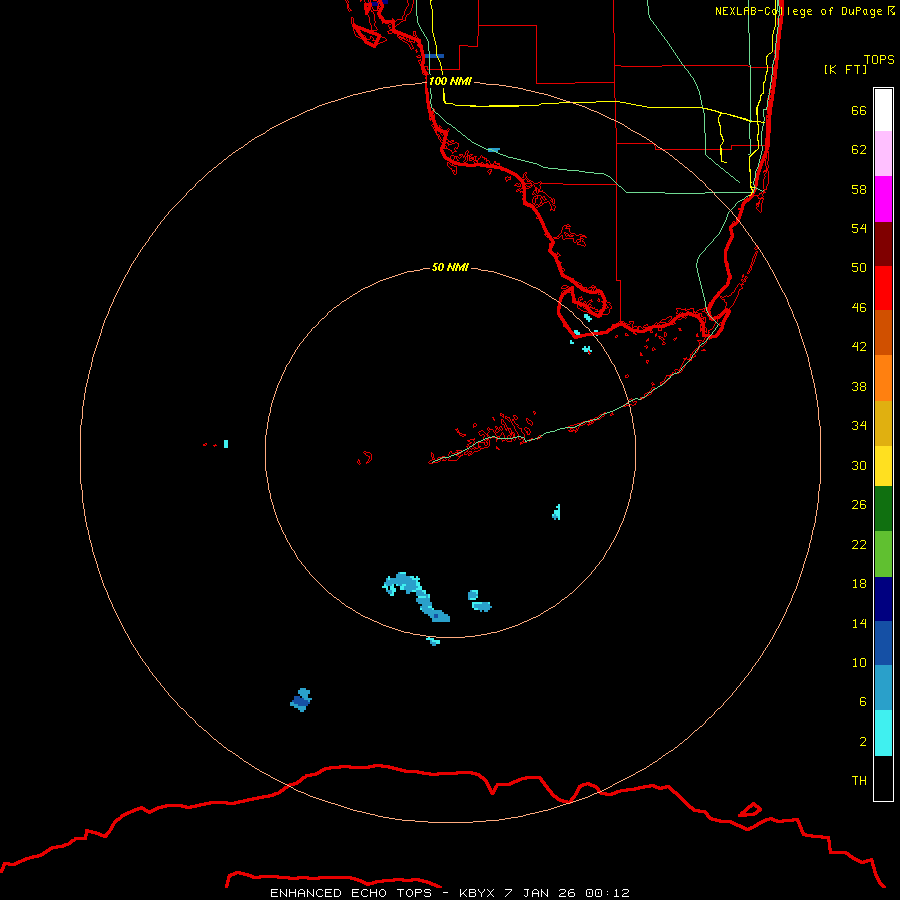
Task: Click the largest elongated blue echo cluster
Action: 417,595
